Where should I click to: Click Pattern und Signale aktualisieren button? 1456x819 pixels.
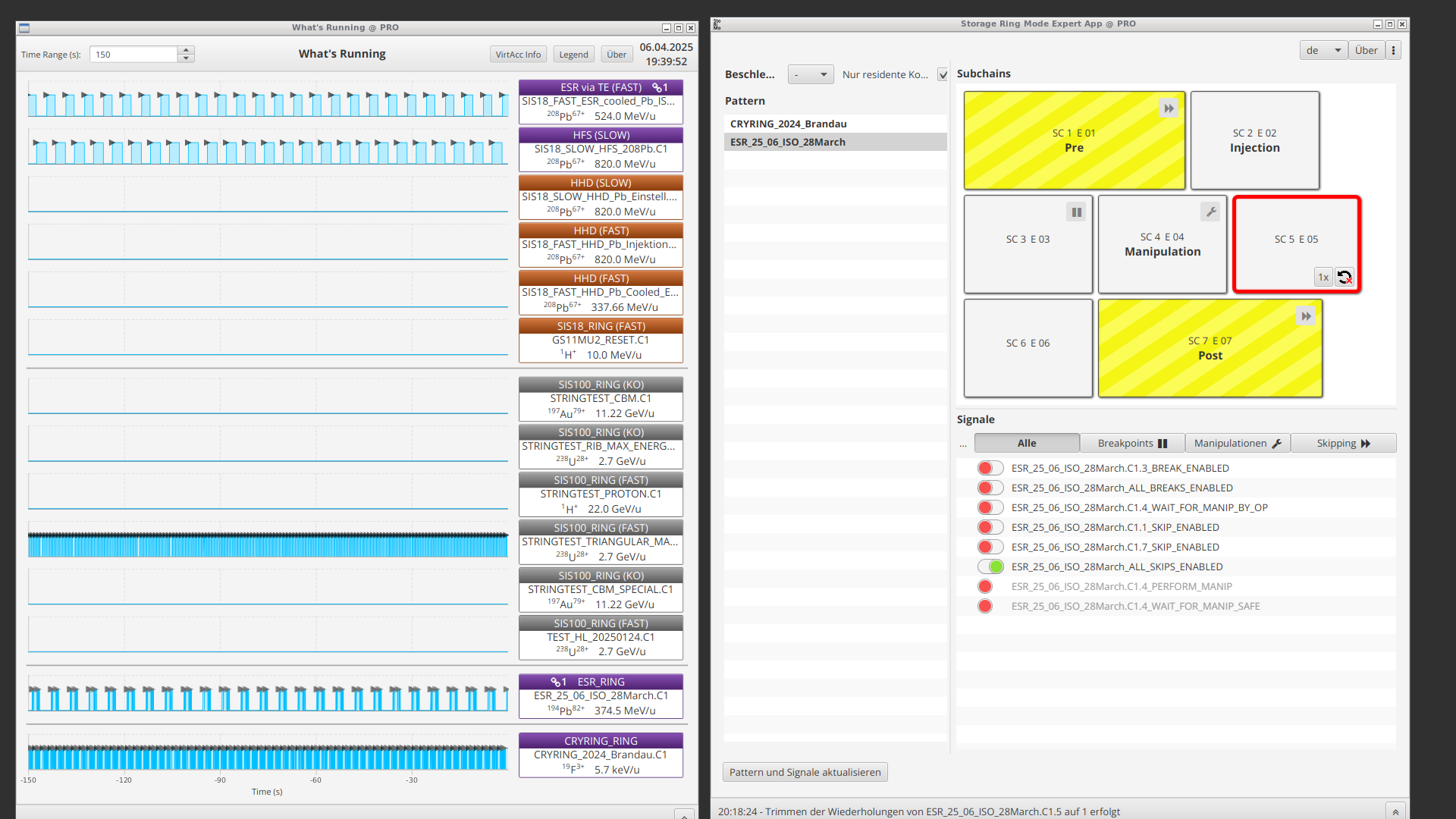coord(805,772)
